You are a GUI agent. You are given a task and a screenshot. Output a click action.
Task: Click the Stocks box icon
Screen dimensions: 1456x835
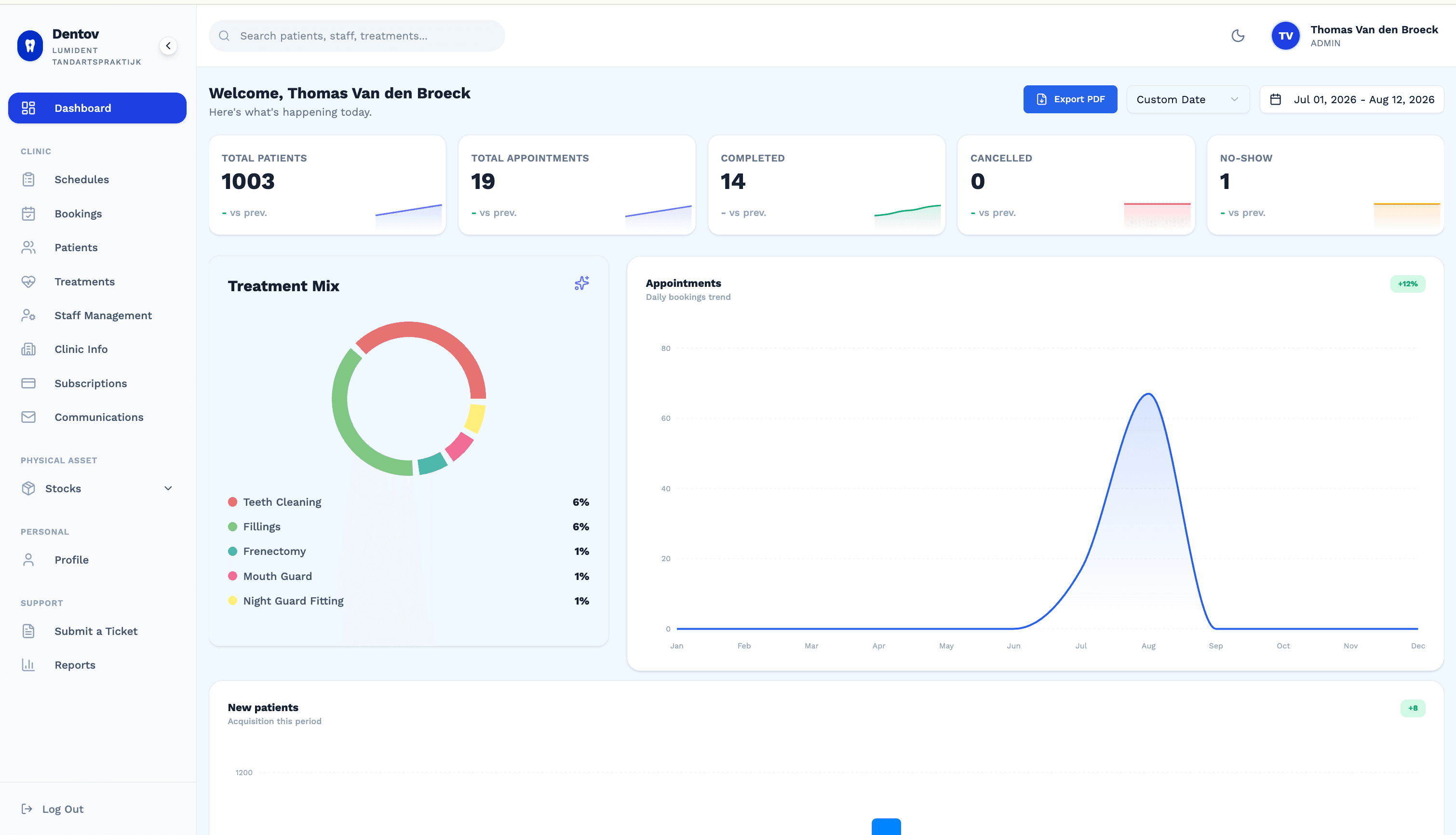pos(28,488)
